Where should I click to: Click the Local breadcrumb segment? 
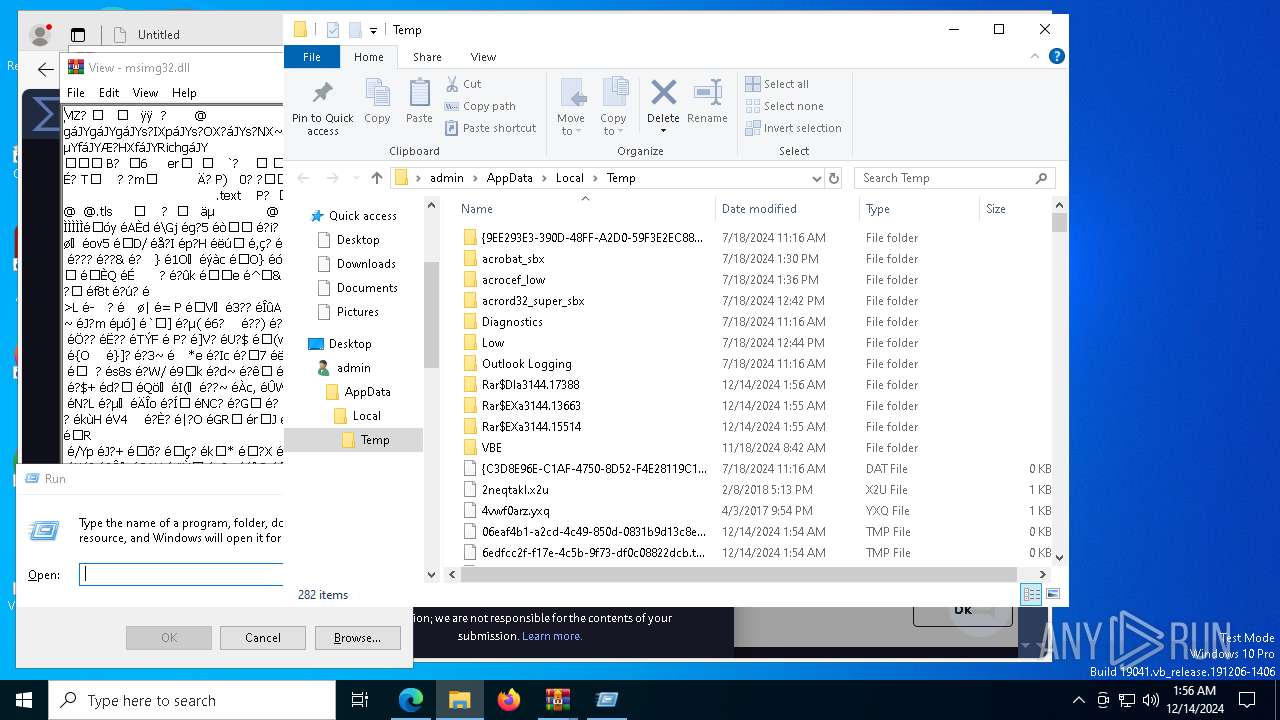point(569,178)
